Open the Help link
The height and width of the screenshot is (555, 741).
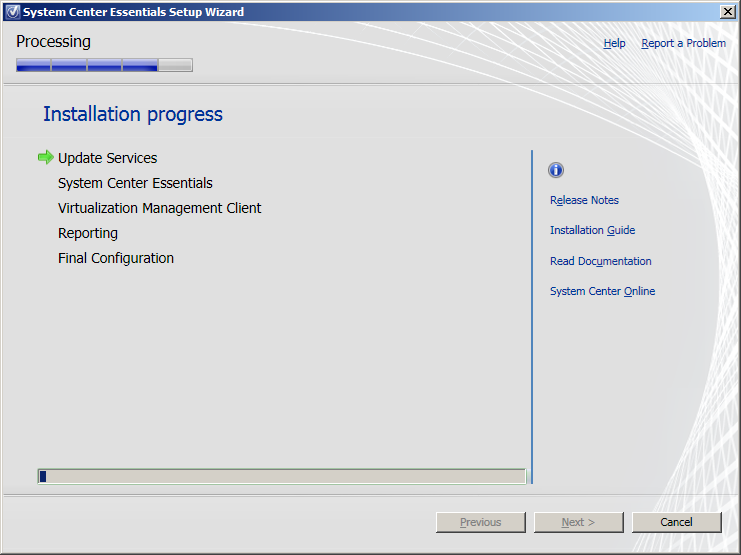click(x=614, y=43)
